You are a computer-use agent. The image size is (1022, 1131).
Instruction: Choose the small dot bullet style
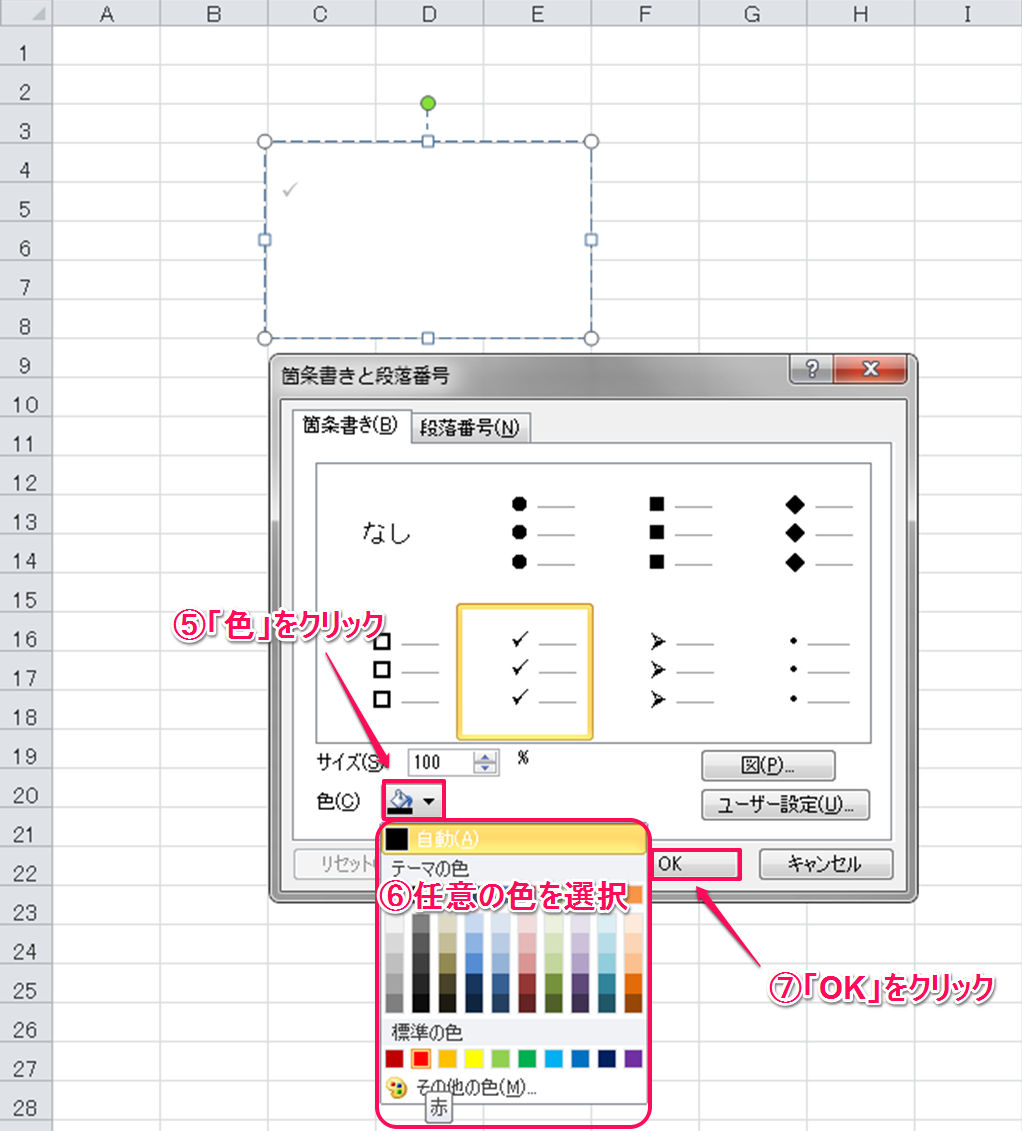coord(817,671)
